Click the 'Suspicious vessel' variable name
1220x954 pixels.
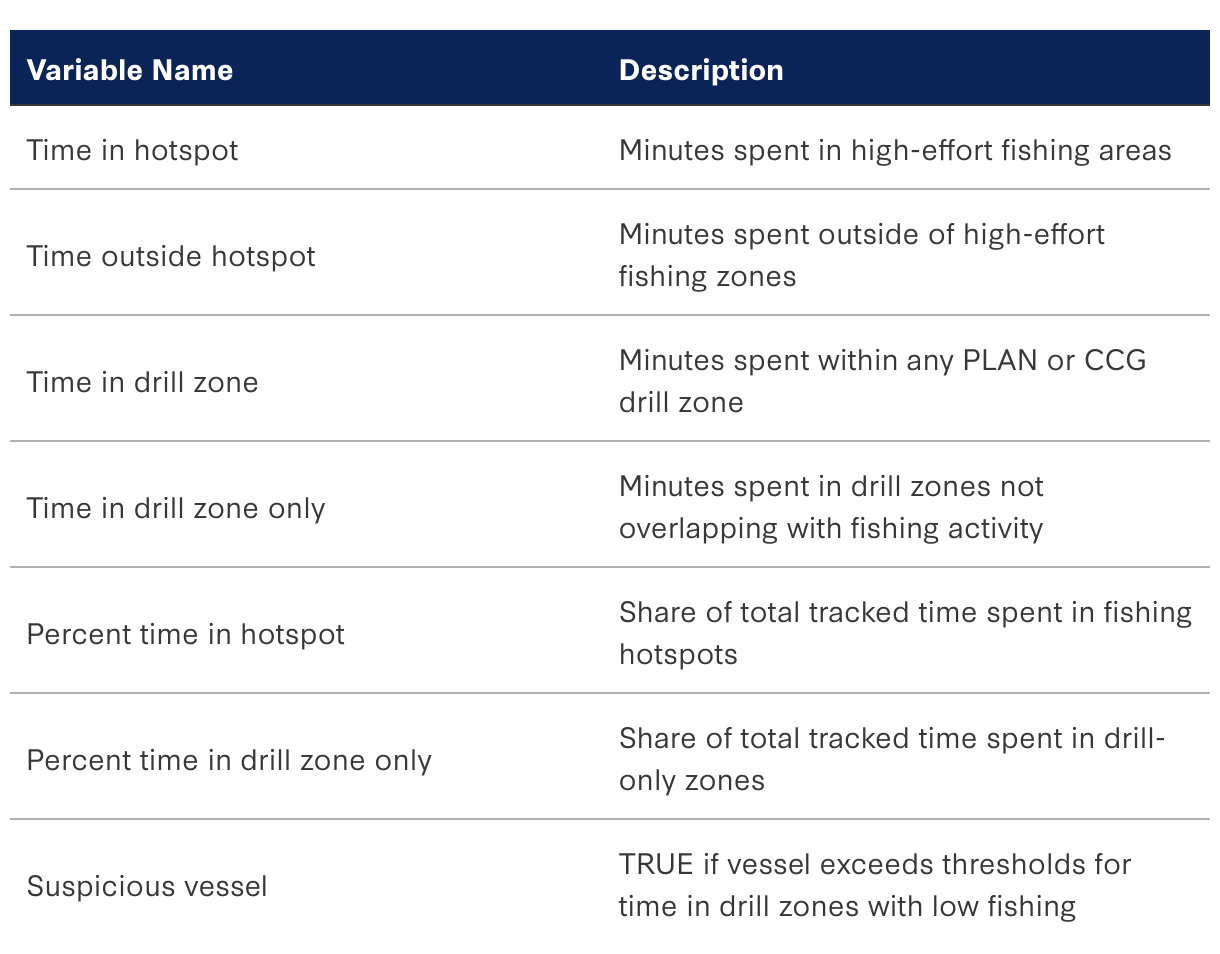point(147,886)
